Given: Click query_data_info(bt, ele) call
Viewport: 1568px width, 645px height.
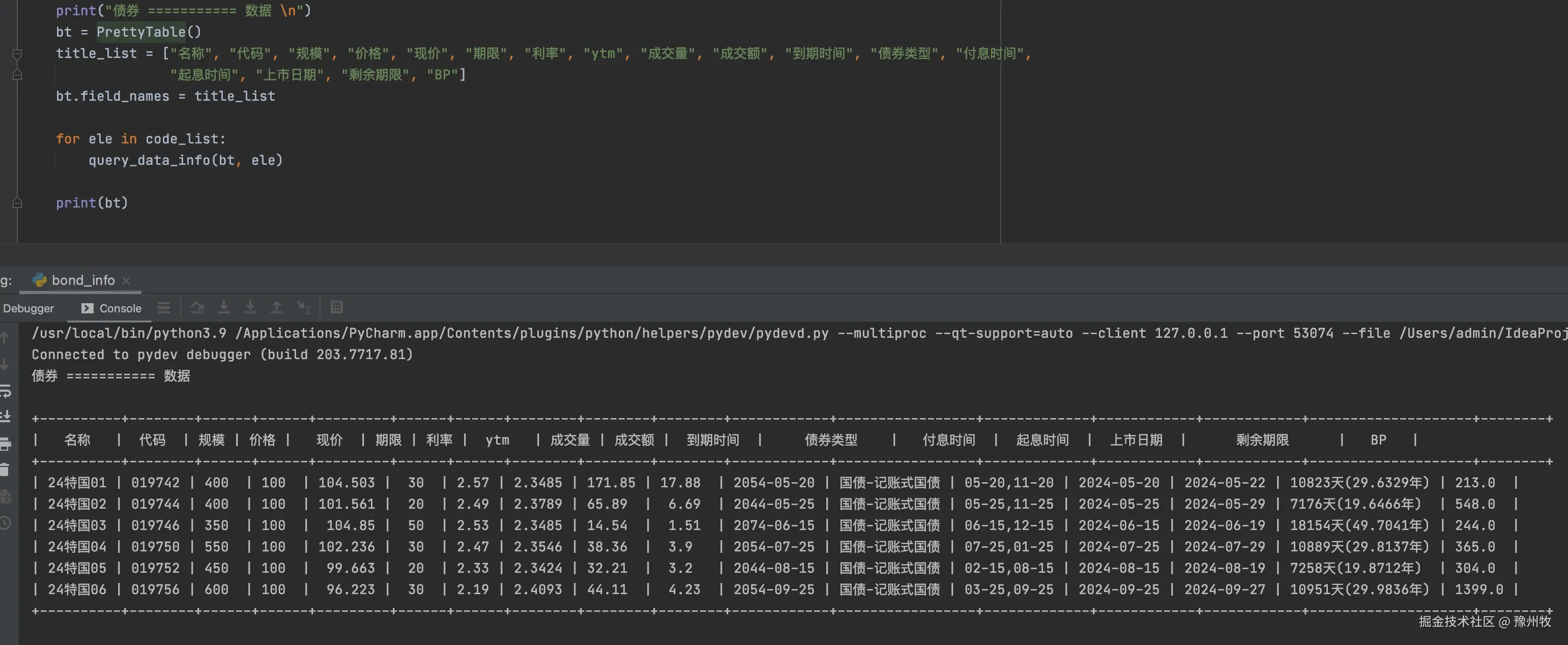Looking at the screenshot, I should (x=186, y=160).
